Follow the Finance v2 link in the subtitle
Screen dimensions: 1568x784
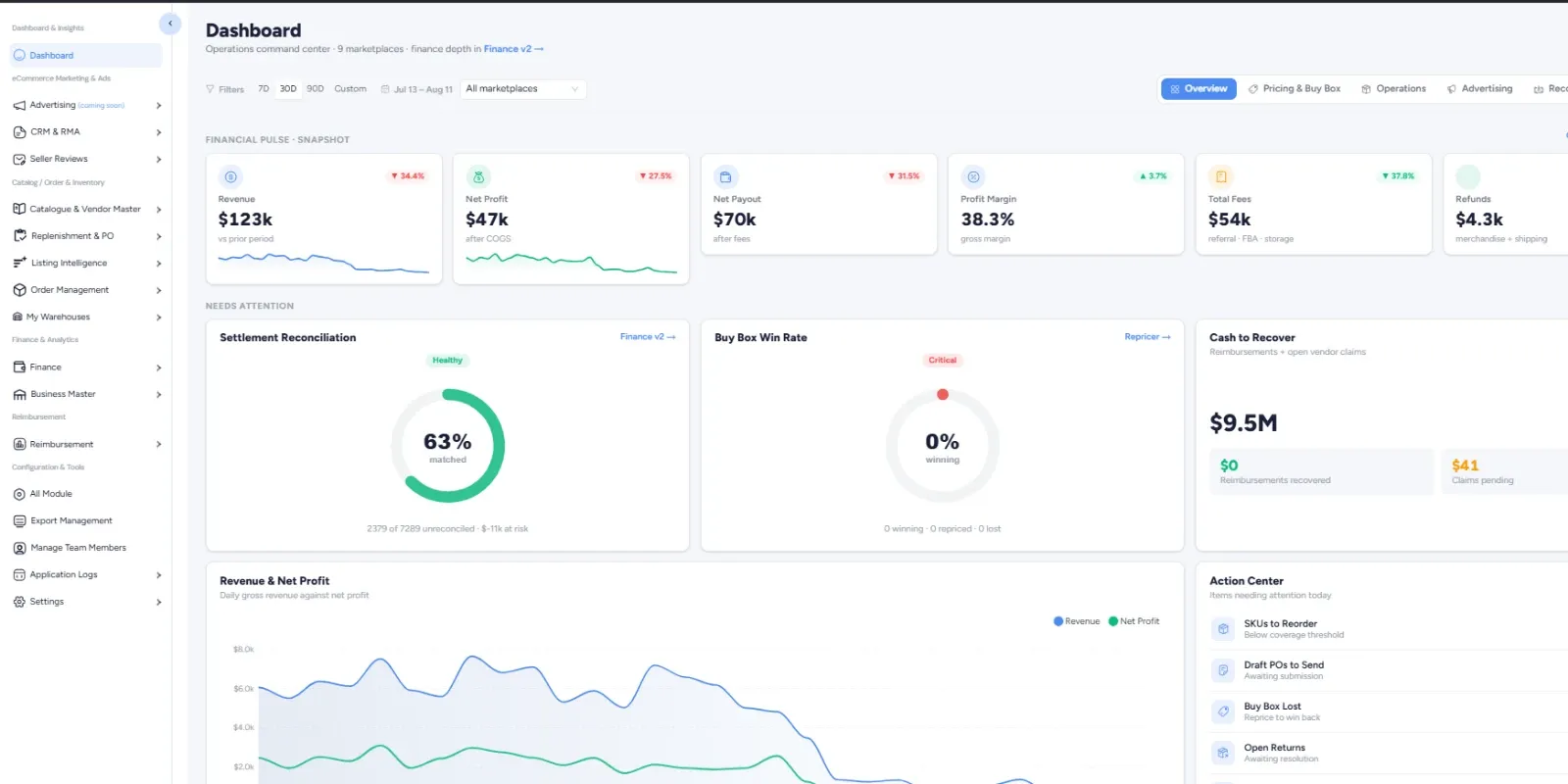(x=514, y=49)
